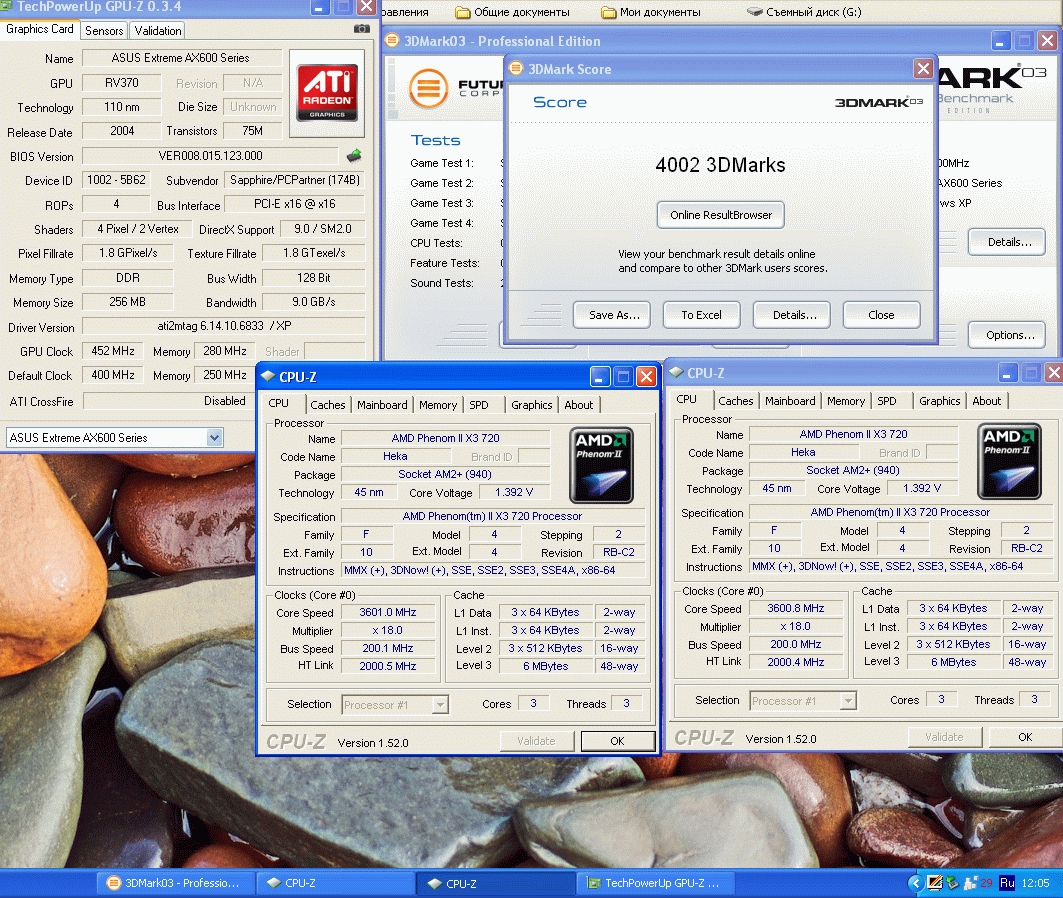
Task: Click the Driver Version field in GPU-Z
Action: point(224,327)
